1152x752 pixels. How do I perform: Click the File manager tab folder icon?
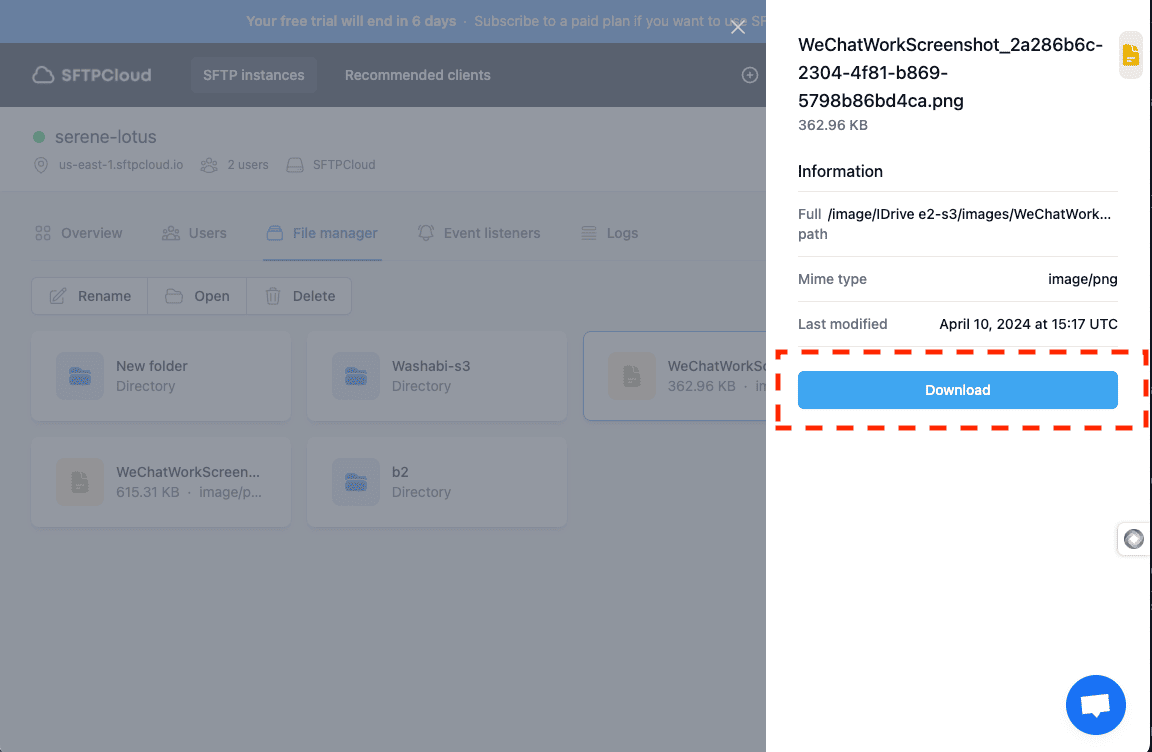(274, 233)
